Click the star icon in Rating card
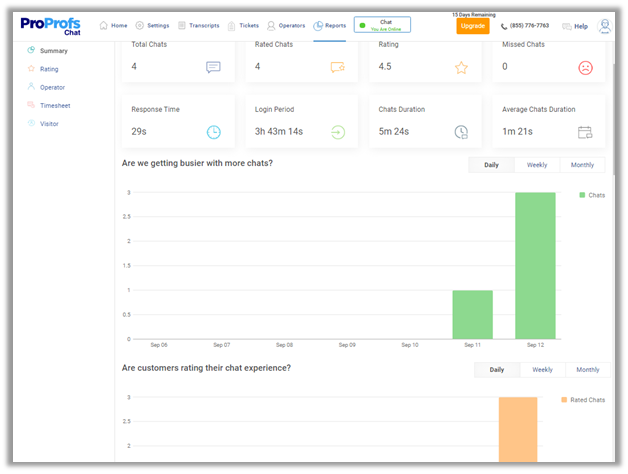The height and width of the screenshot is (474, 628). pyautogui.click(x=461, y=67)
